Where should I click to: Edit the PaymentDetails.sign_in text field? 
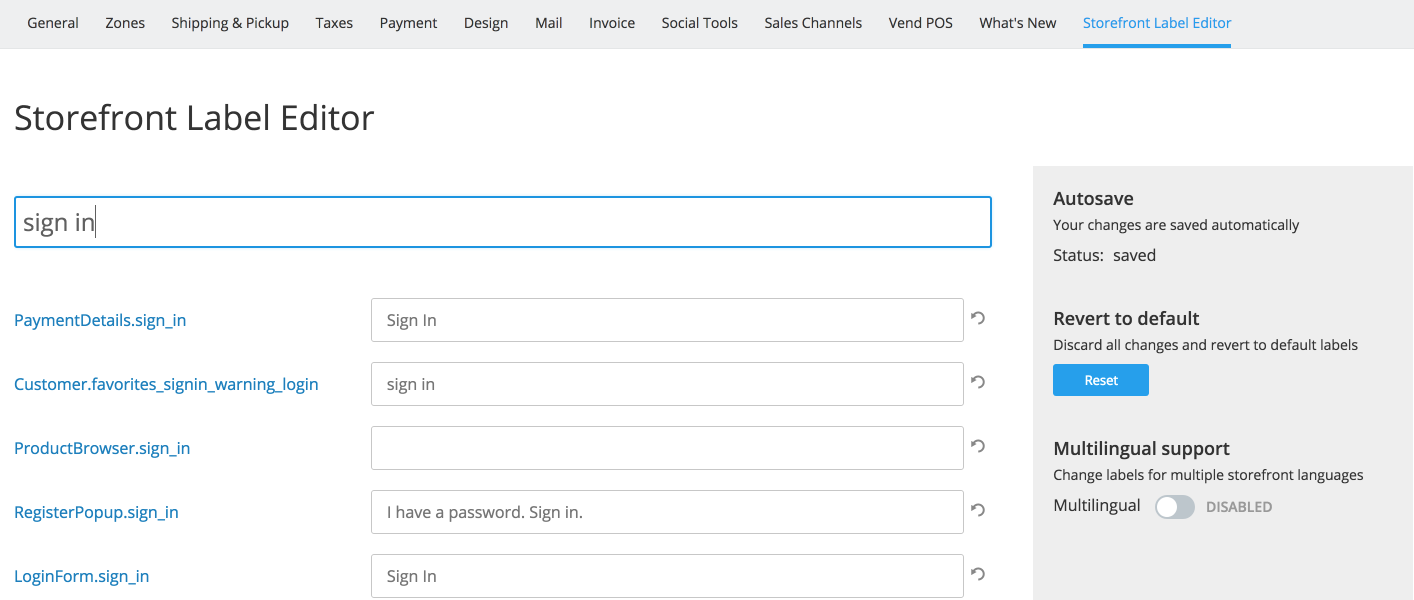(x=667, y=320)
